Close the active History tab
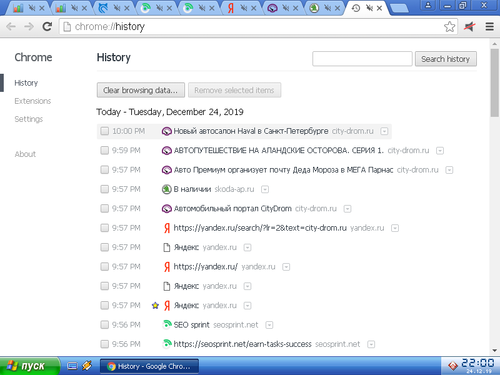 (379, 8)
